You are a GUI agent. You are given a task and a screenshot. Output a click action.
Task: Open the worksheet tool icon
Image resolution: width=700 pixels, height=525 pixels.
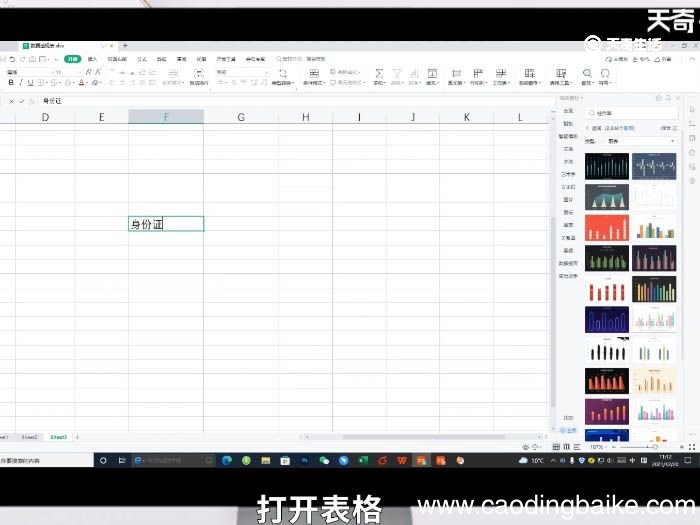pyautogui.click(x=501, y=76)
